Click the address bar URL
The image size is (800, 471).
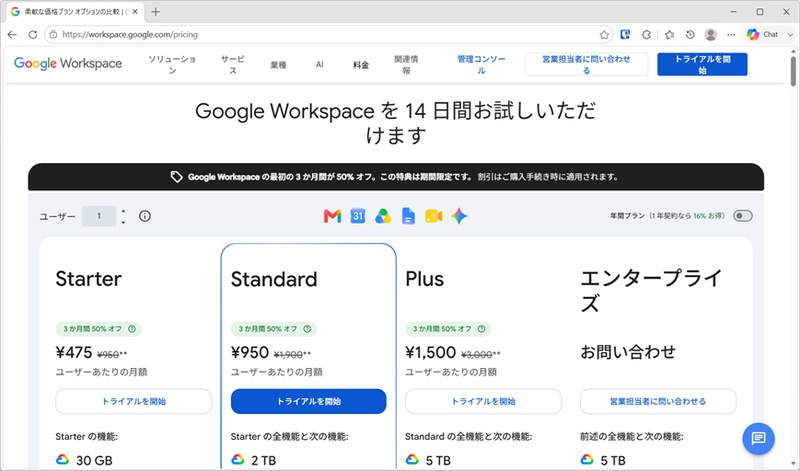(130, 35)
